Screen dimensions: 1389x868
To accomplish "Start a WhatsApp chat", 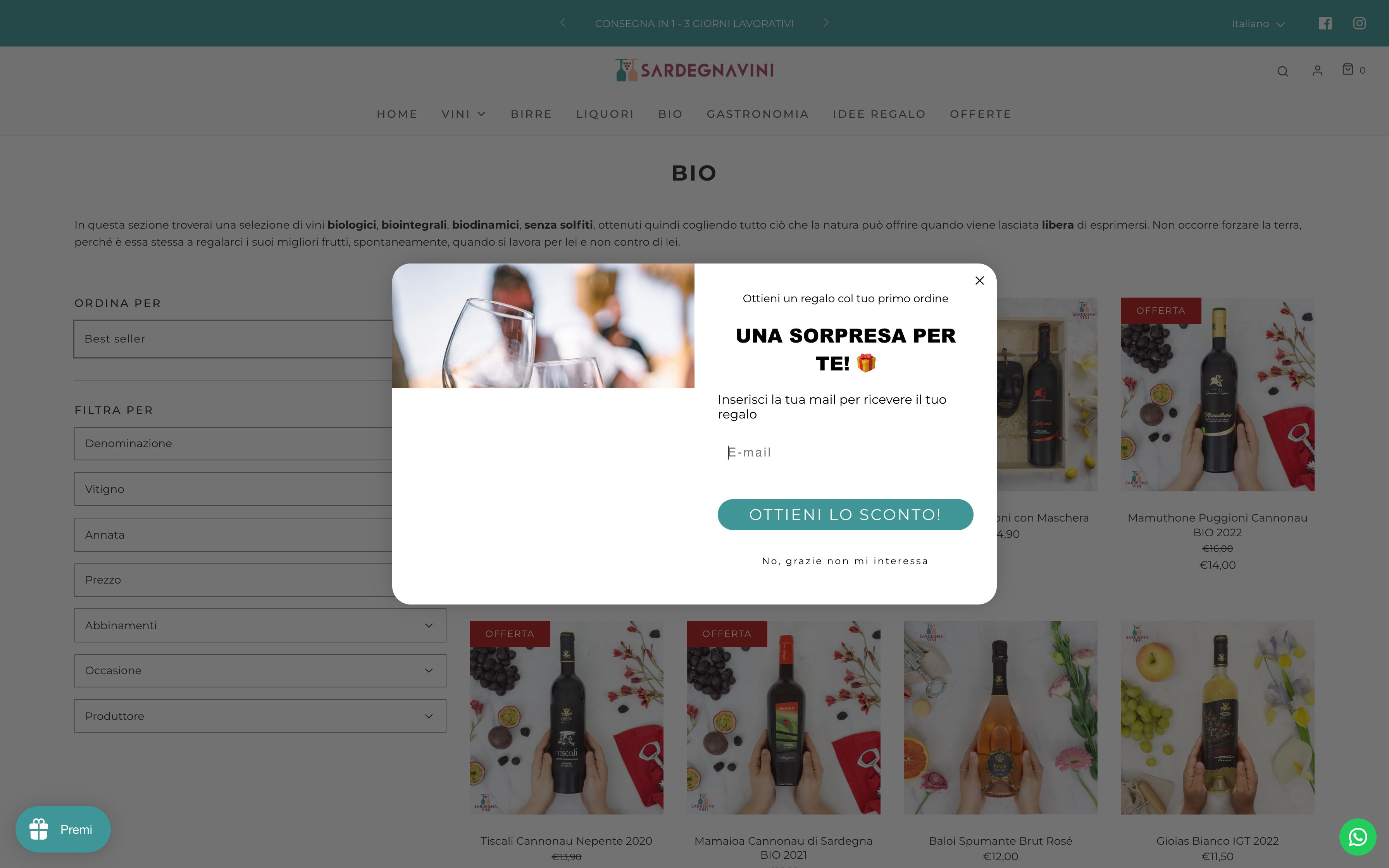I will coord(1358,837).
